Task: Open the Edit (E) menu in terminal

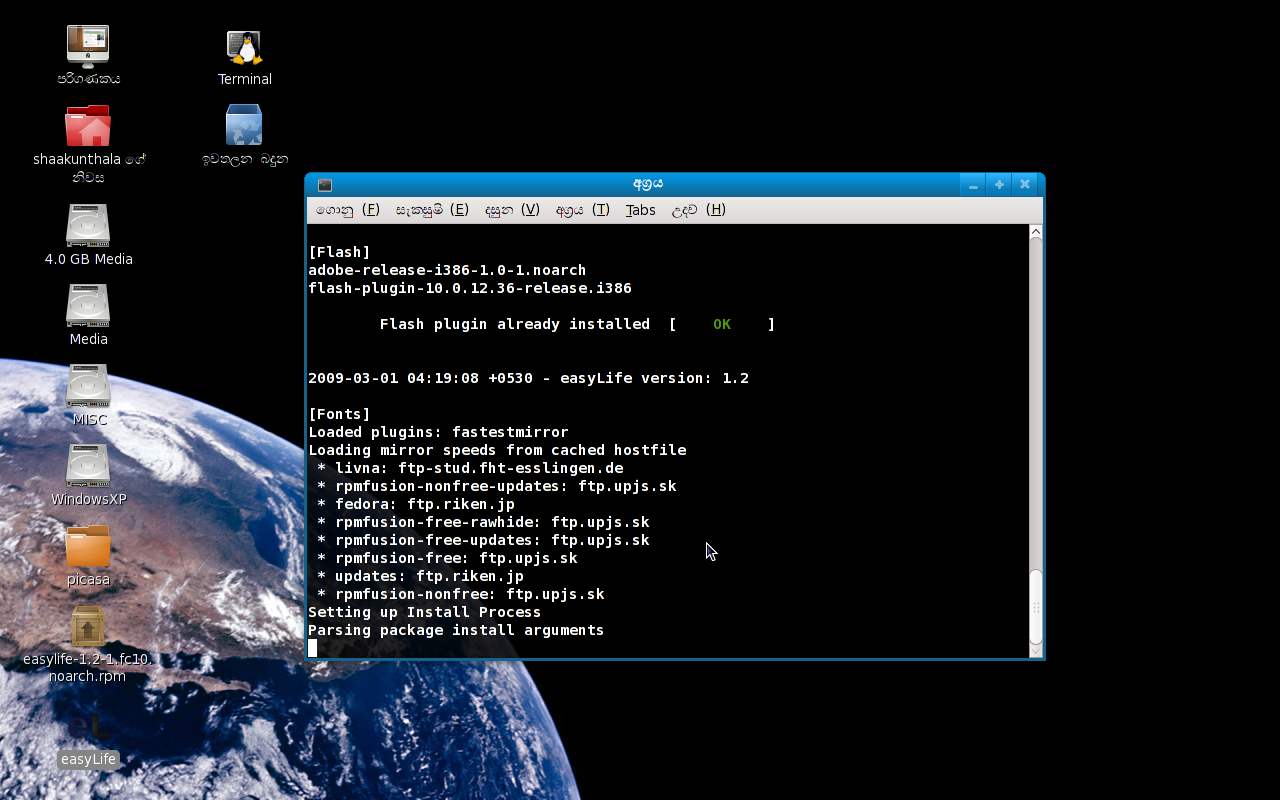Action: [x=432, y=210]
